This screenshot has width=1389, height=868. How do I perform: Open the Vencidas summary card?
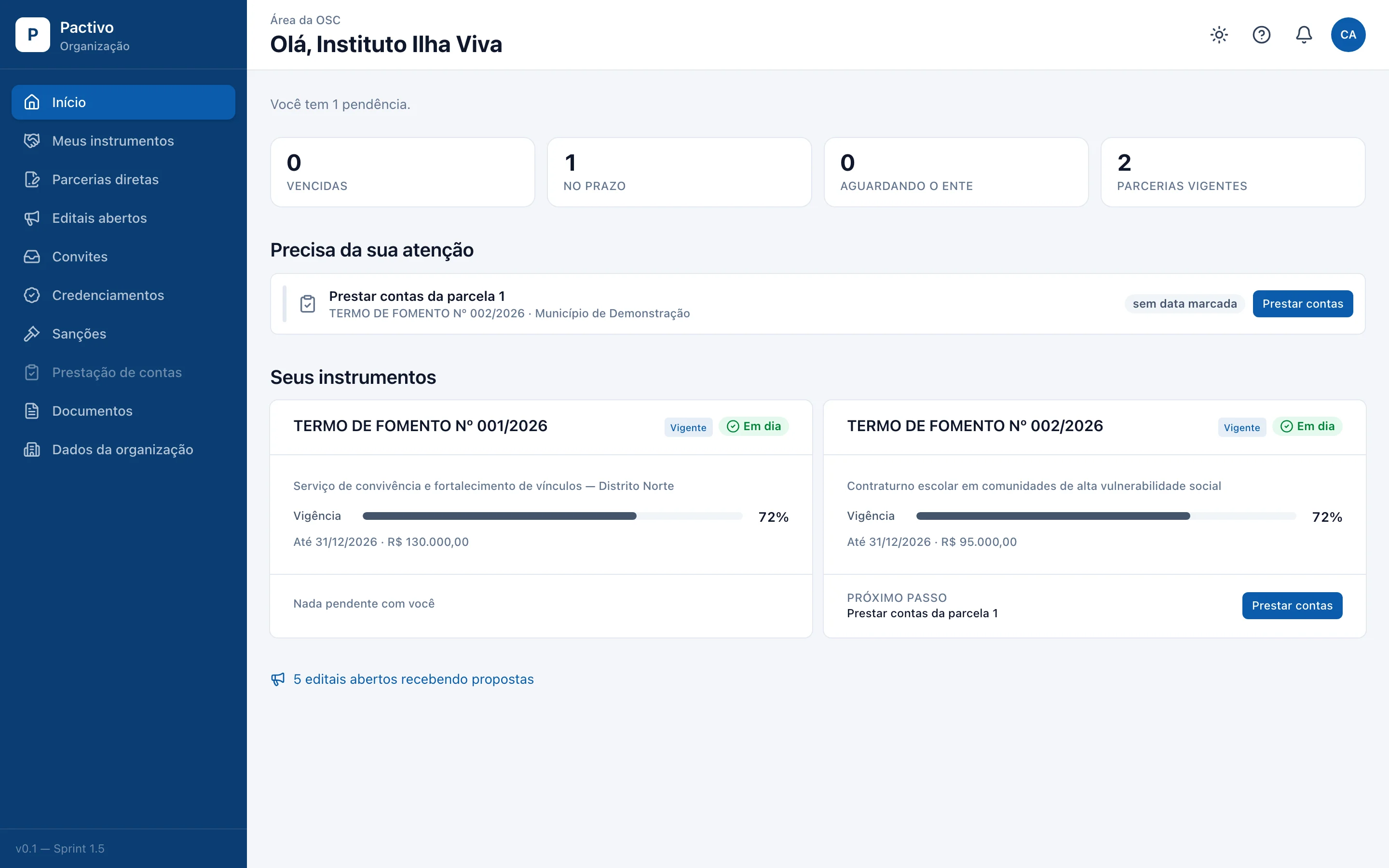point(402,172)
